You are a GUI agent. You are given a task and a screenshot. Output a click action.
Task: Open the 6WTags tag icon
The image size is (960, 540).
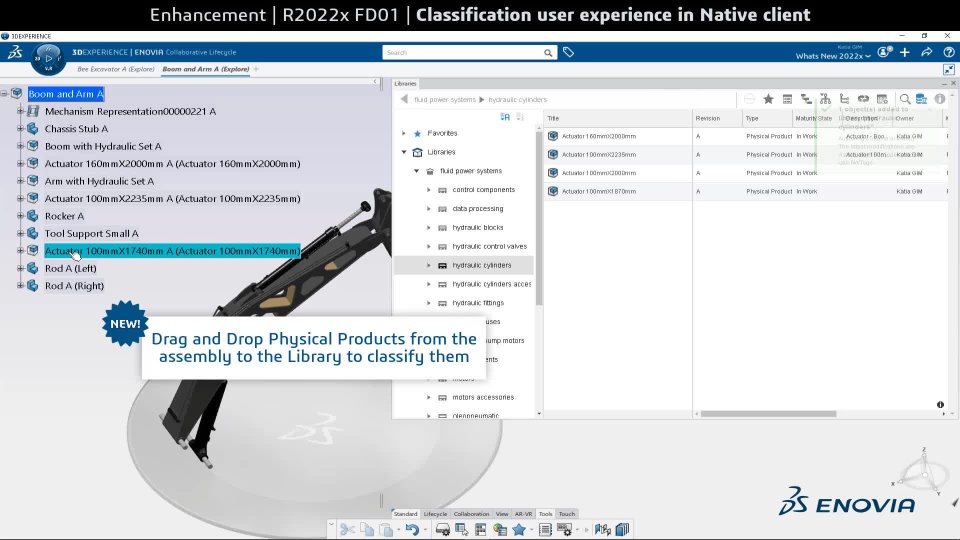(568, 53)
